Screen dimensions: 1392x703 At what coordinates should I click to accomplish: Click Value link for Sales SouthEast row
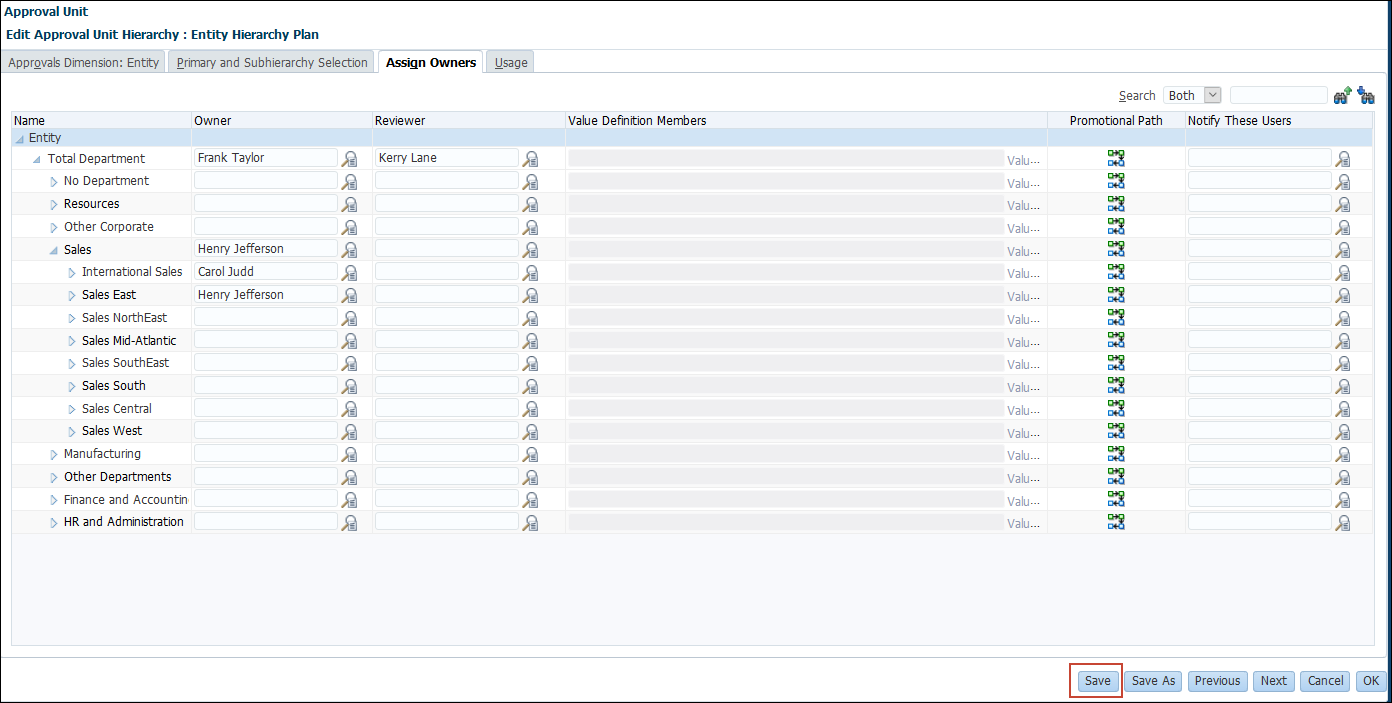(x=1024, y=365)
